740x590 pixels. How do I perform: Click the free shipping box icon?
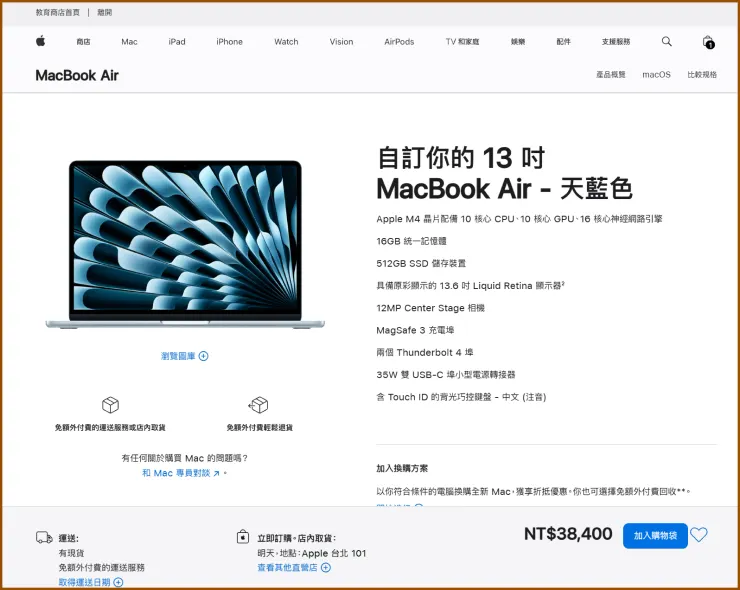pyautogui.click(x=110, y=405)
